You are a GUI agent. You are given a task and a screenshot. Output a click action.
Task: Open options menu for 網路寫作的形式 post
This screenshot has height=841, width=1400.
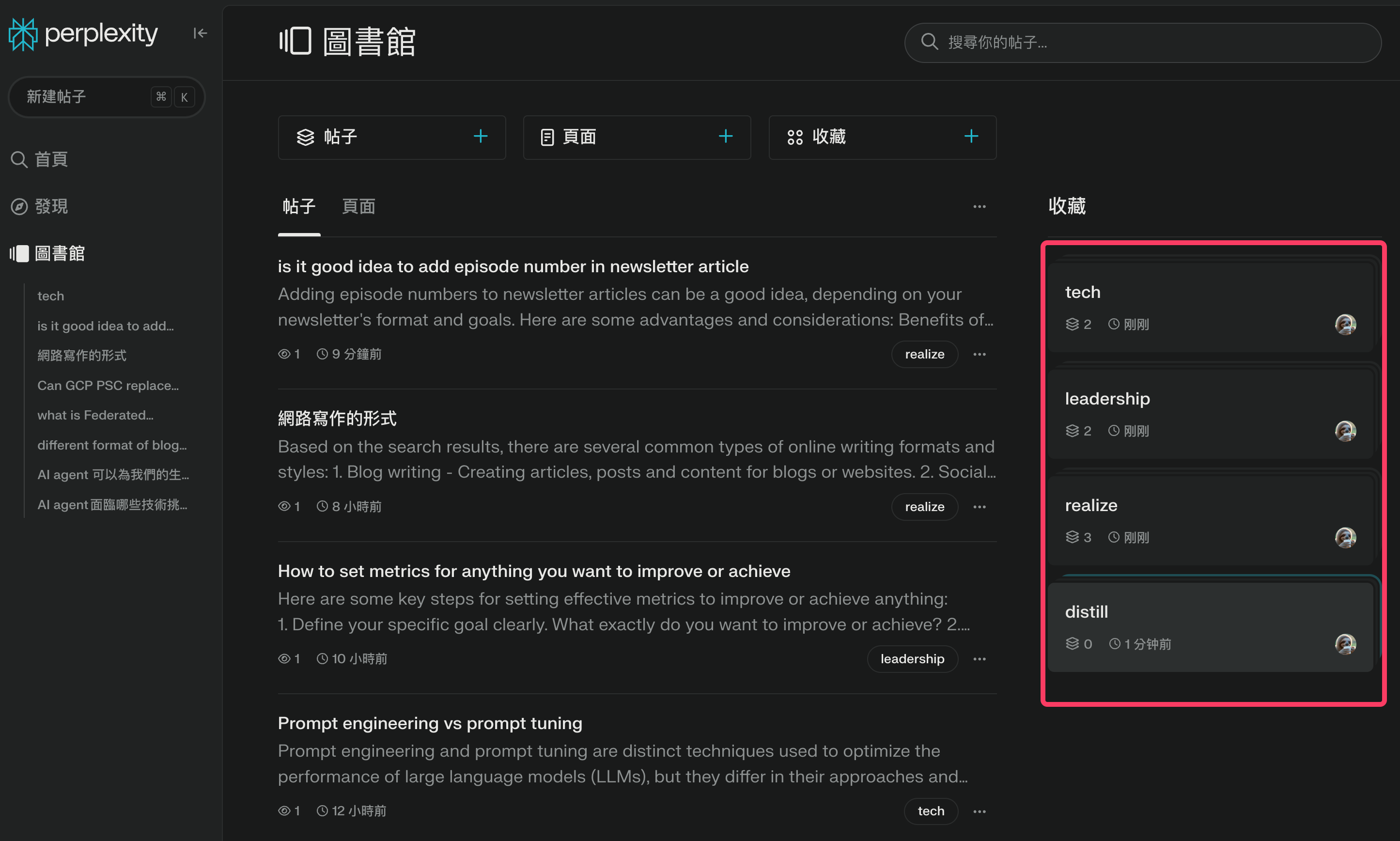click(x=979, y=507)
